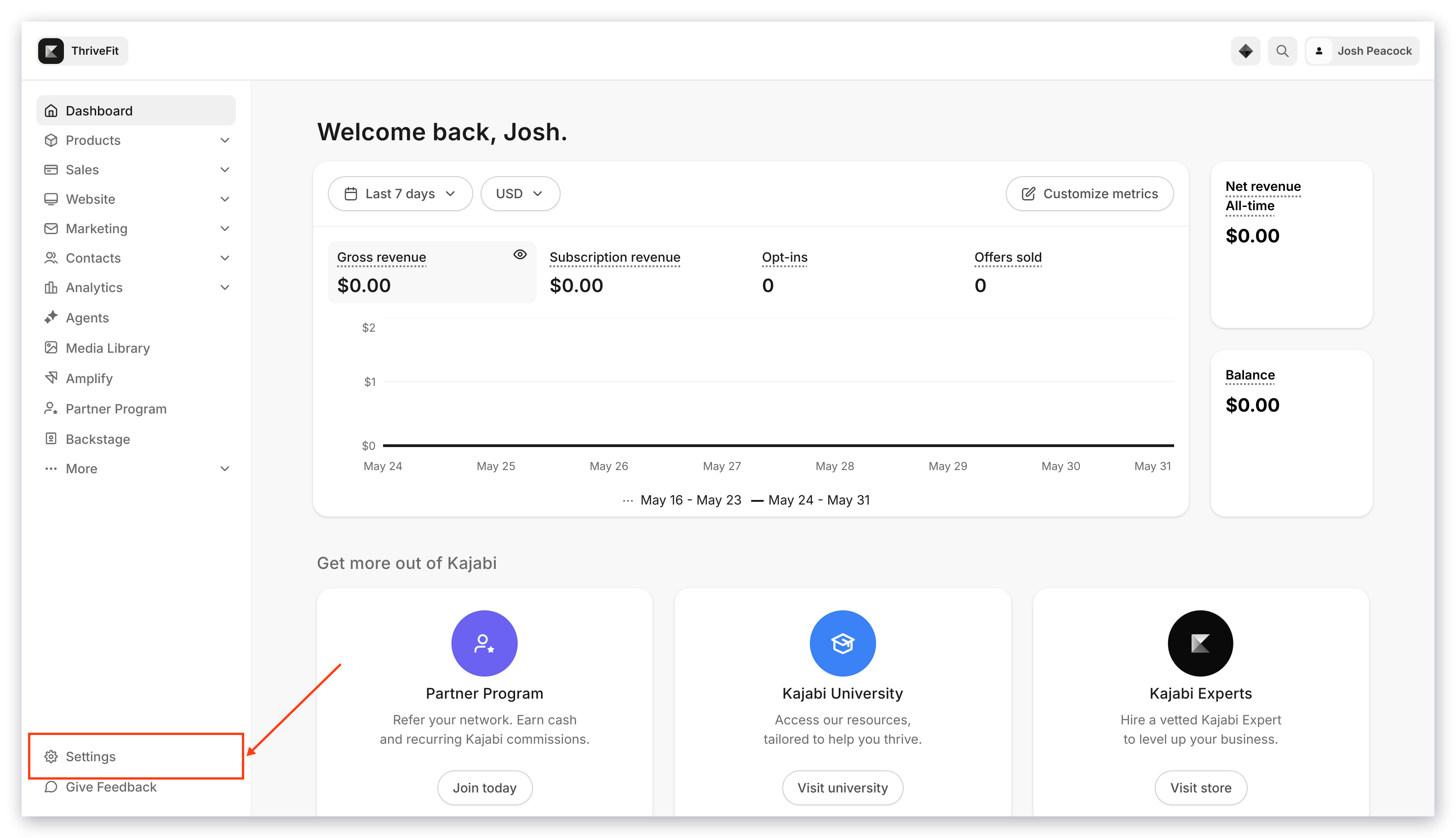Image resolution: width=1456 pixels, height=838 pixels.
Task: Click the ThriveFit logo icon
Action: (51, 51)
